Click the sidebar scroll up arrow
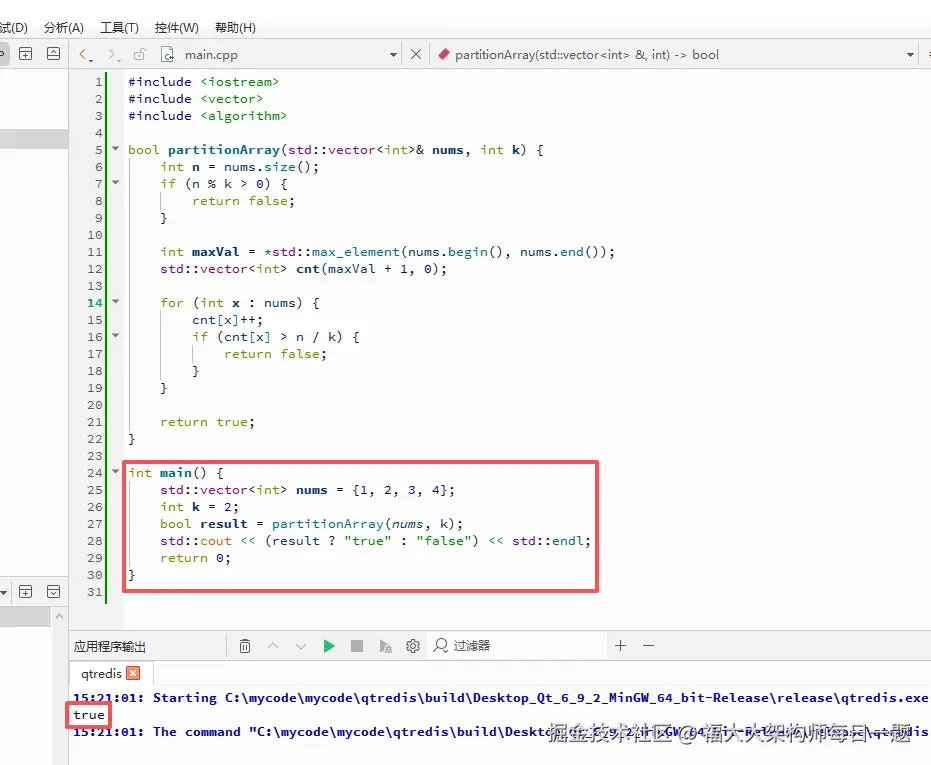931x765 pixels. tap(59, 617)
